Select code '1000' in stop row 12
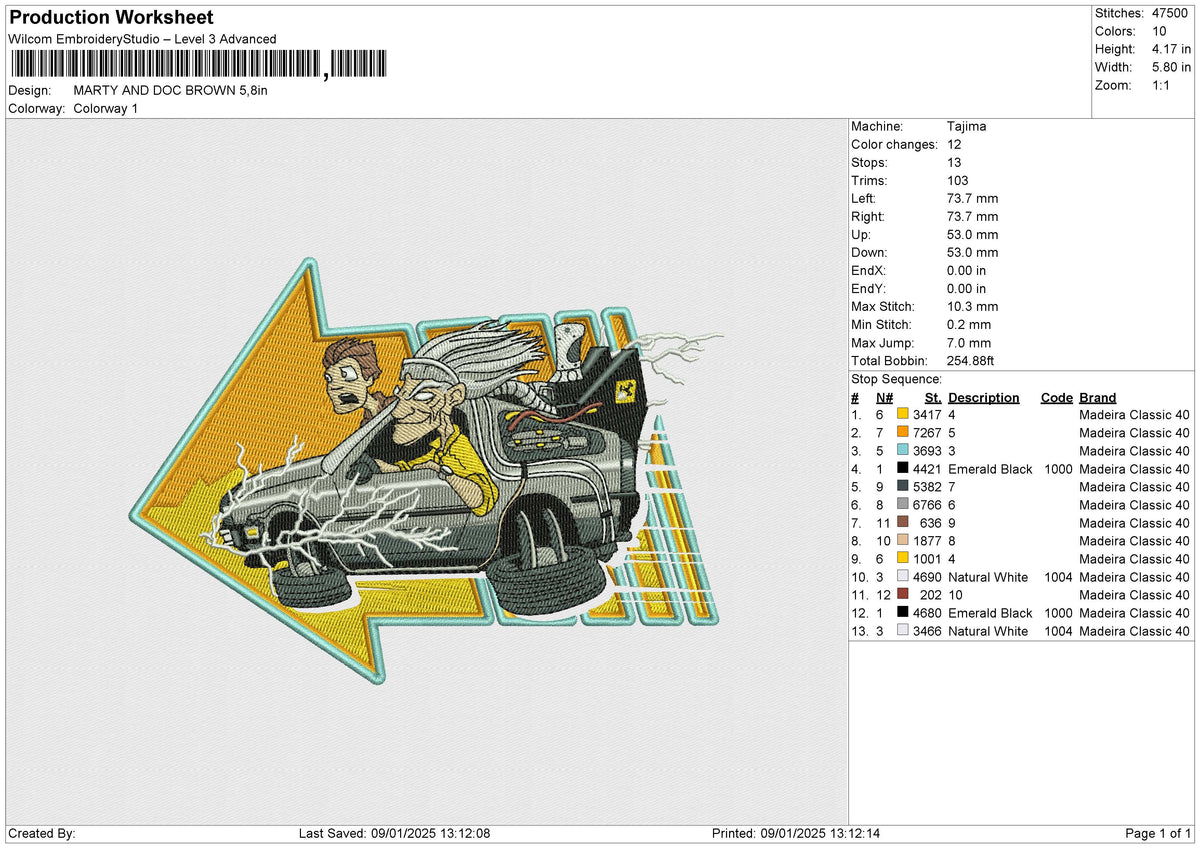This screenshot has width=1200, height=848. pos(1057,612)
